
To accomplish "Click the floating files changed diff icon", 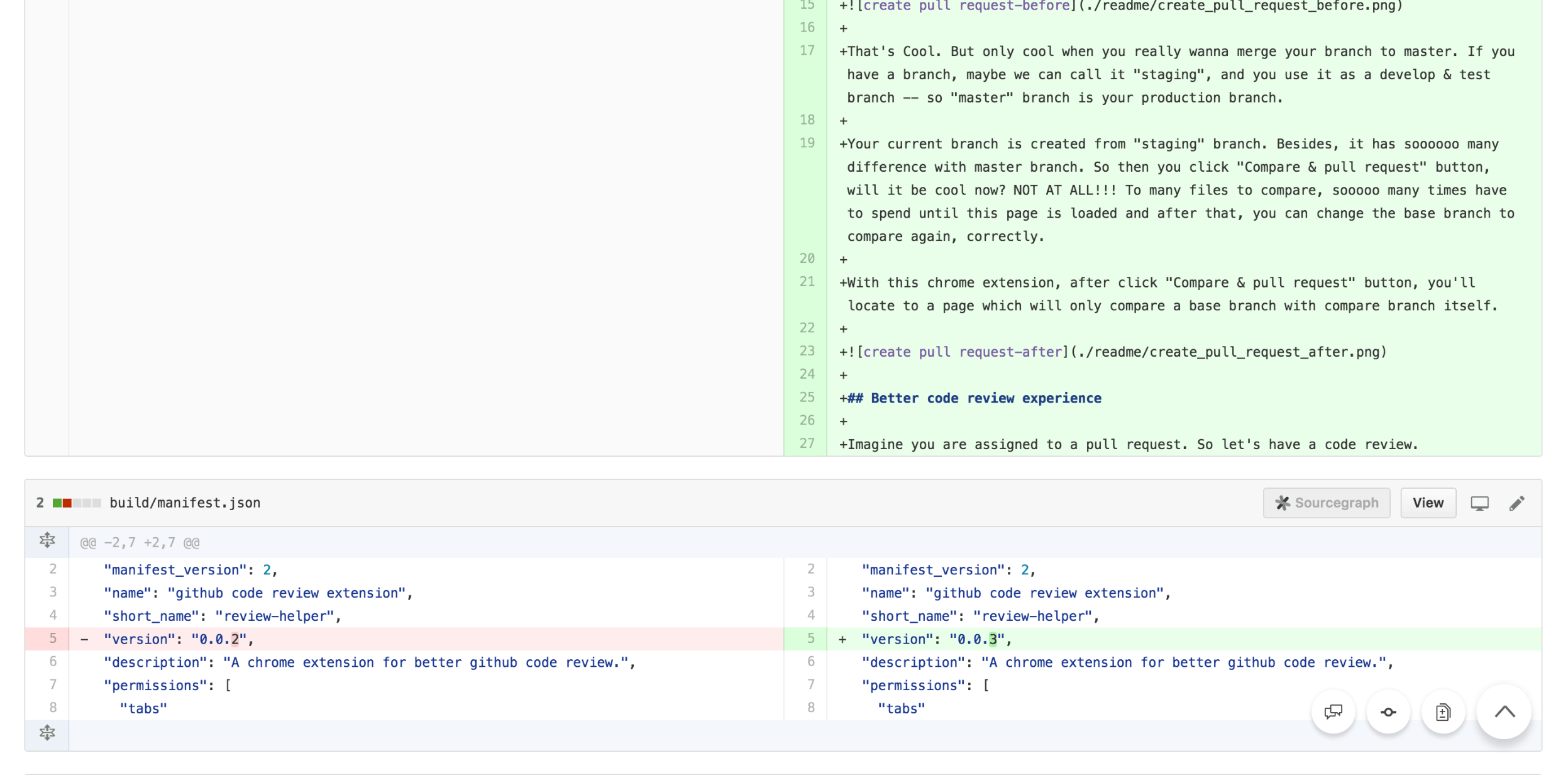I will coord(1443,711).
